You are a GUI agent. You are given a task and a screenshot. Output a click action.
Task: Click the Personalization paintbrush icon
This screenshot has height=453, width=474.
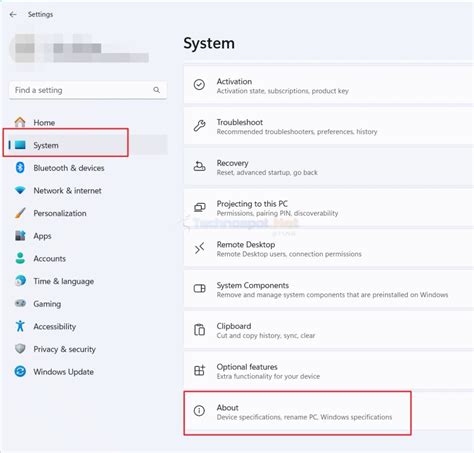pos(20,213)
